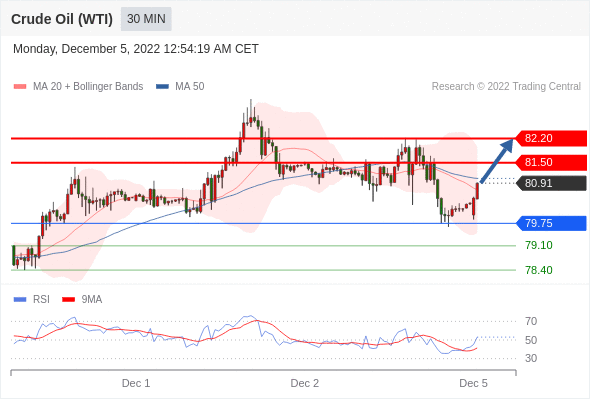The image size is (590, 400).
Task: Click the blue upward trend arrow
Action: pyautogui.click(x=497, y=161)
